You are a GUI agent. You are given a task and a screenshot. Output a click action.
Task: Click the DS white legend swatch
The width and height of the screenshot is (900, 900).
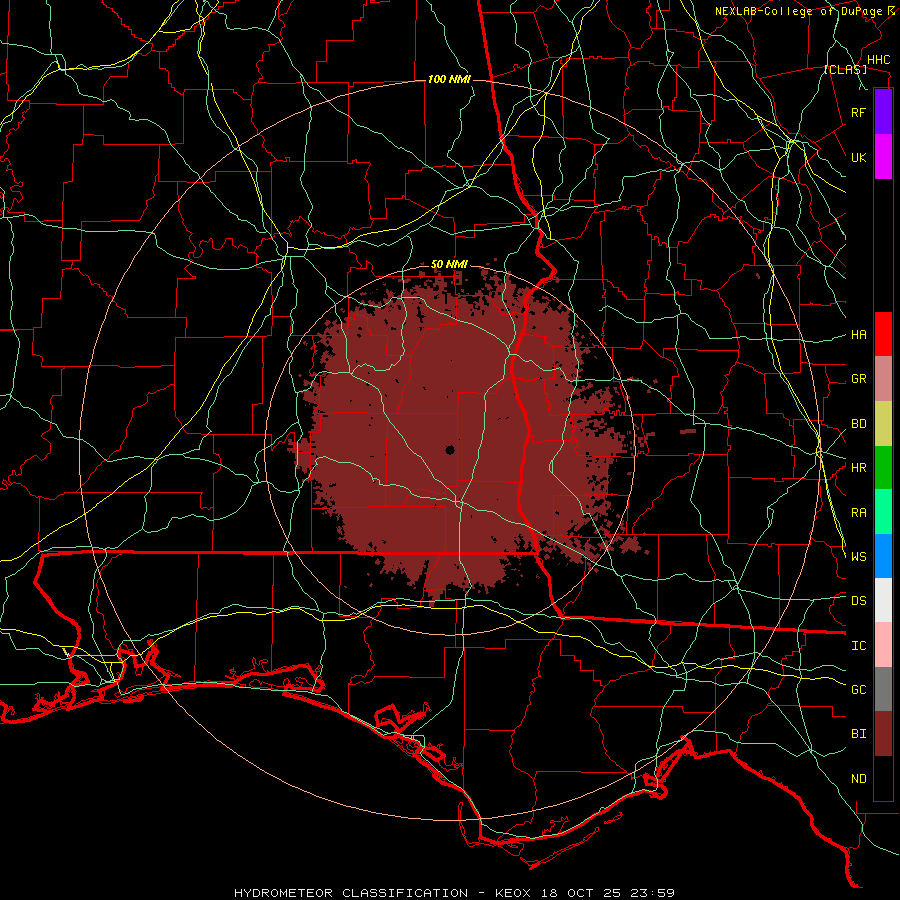[883, 600]
